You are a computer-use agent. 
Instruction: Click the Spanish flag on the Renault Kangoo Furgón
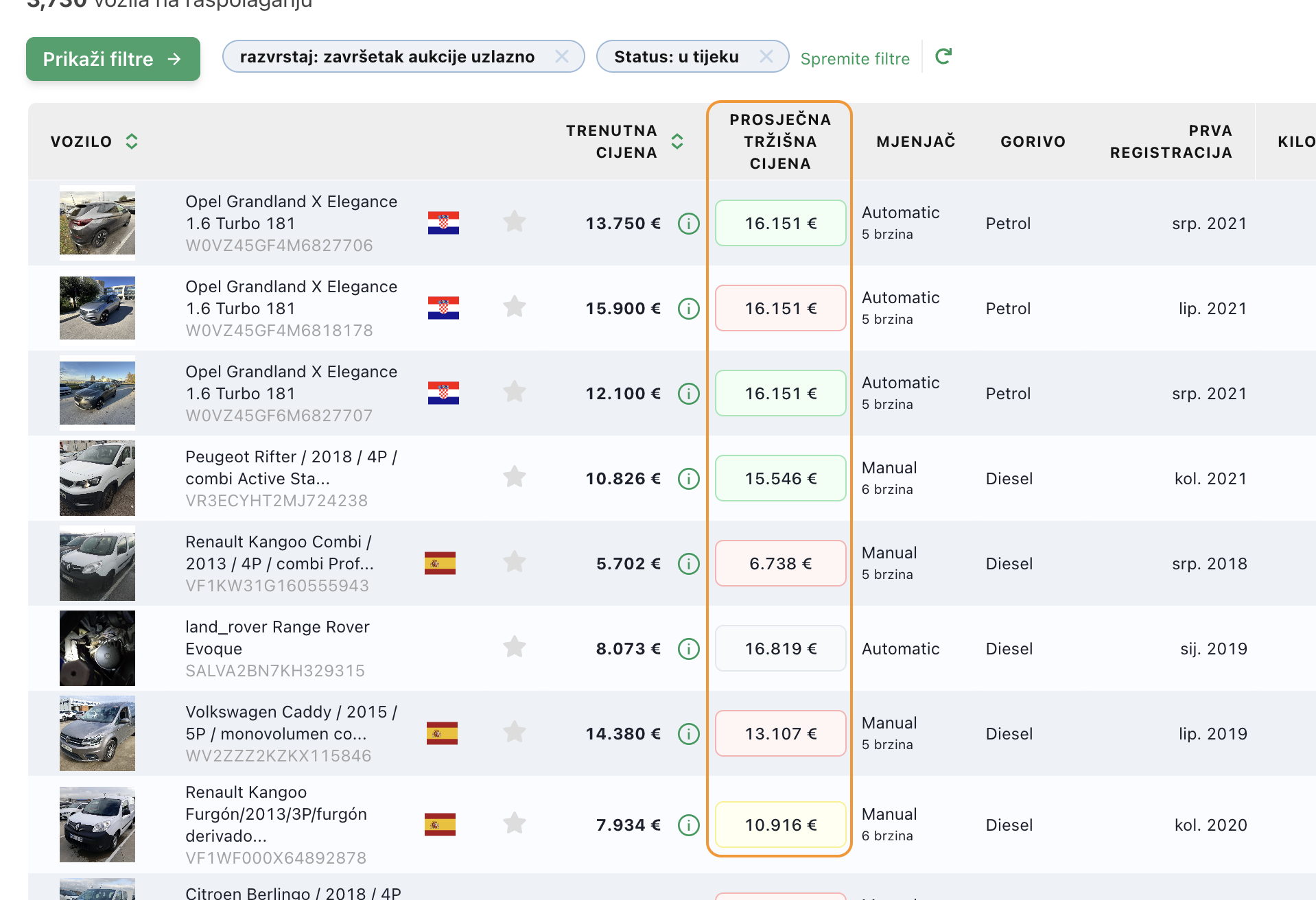(x=440, y=825)
